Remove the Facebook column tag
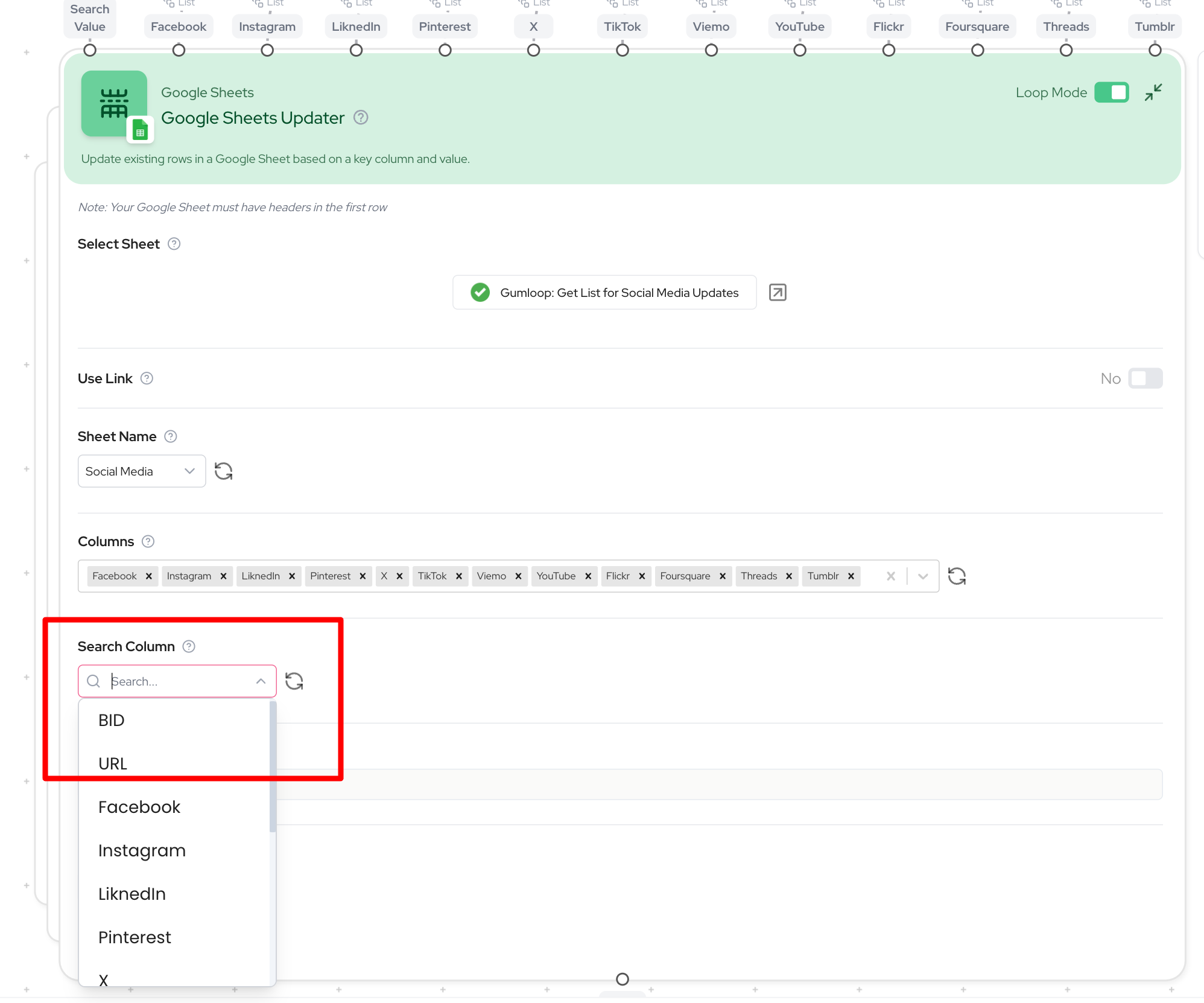1204x1003 pixels. click(149, 576)
